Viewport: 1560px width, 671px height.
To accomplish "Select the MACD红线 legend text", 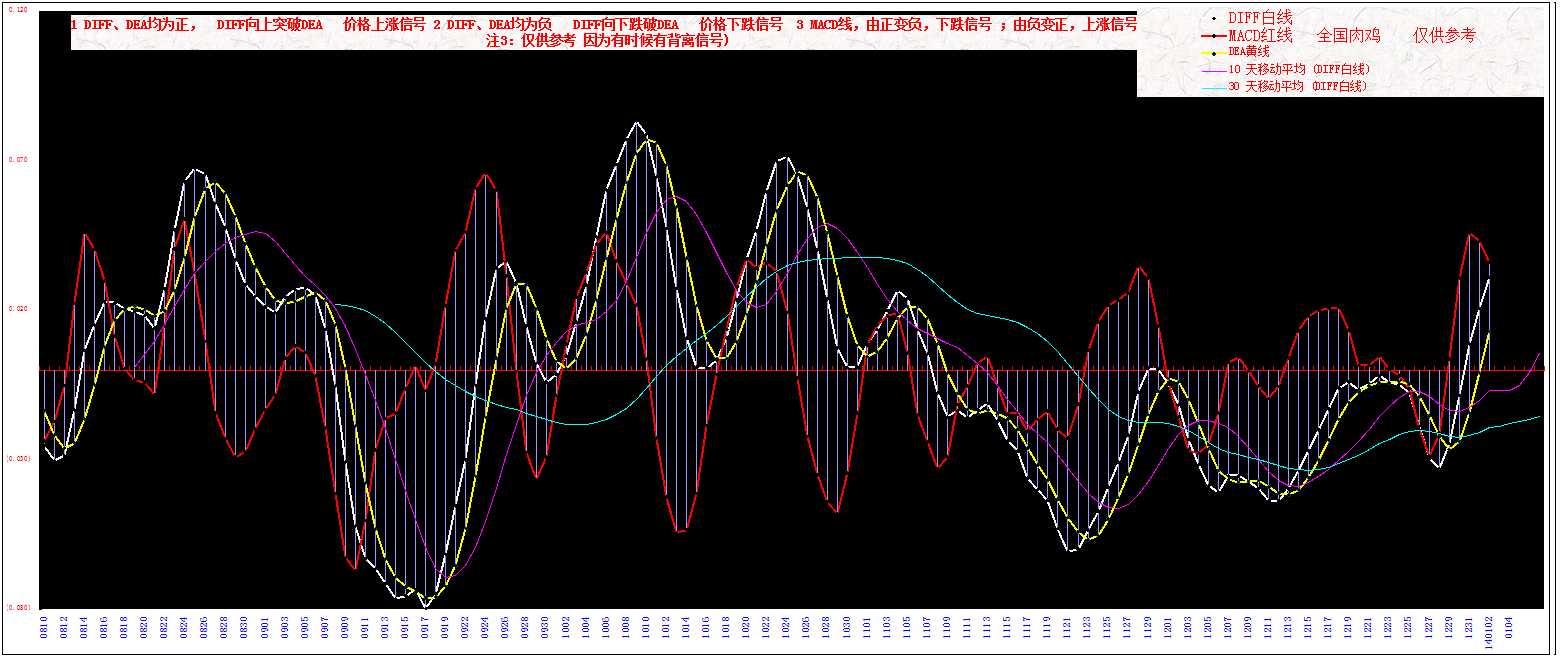I will click(1260, 35).
